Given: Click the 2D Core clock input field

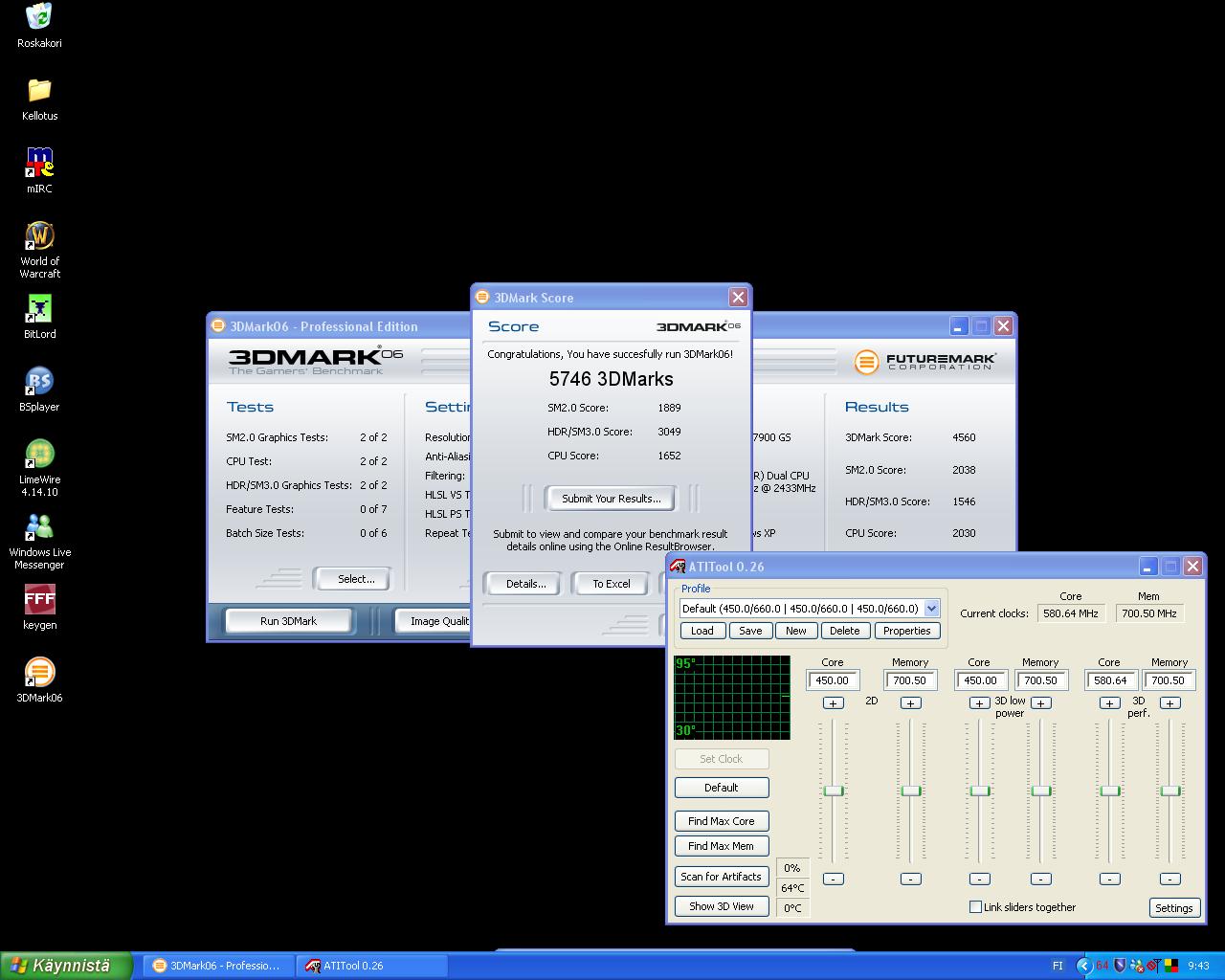Looking at the screenshot, I should [834, 680].
